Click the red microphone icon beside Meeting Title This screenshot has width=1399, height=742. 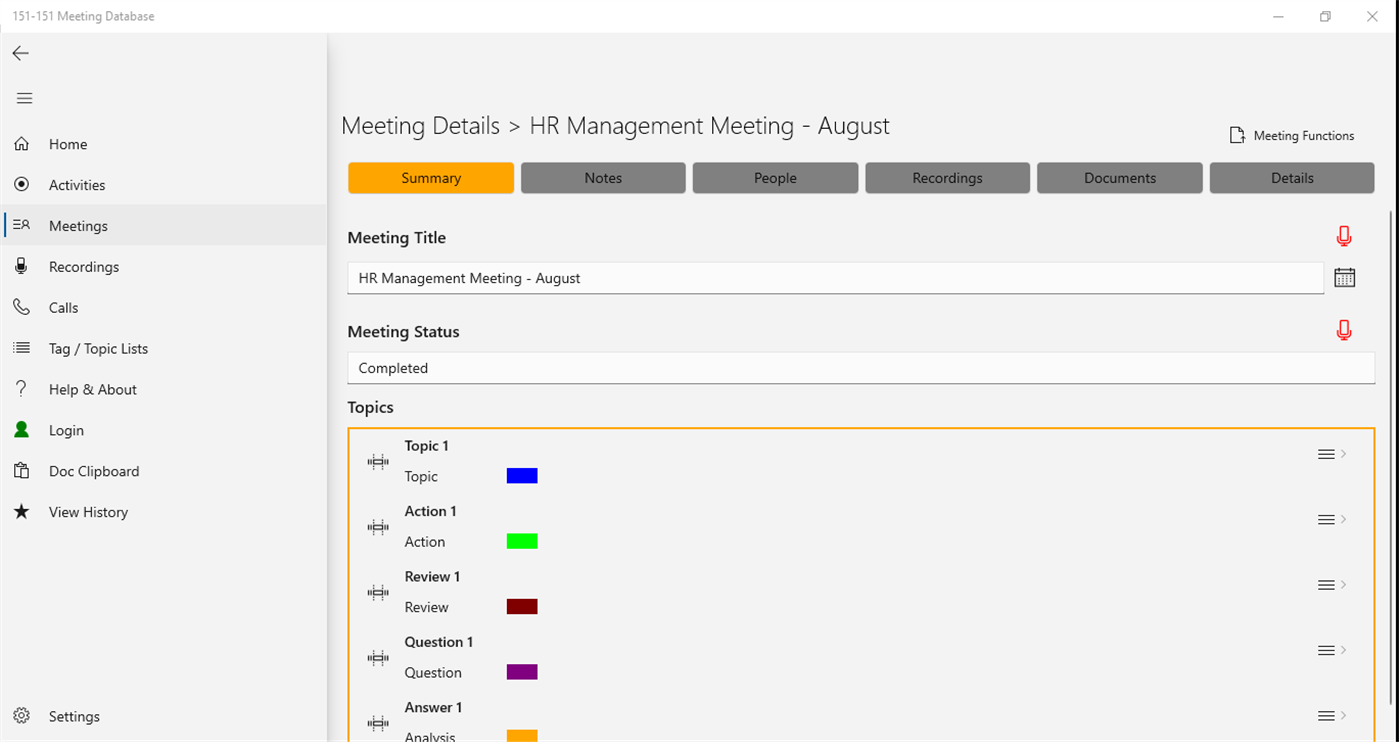pyautogui.click(x=1344, y=236)
